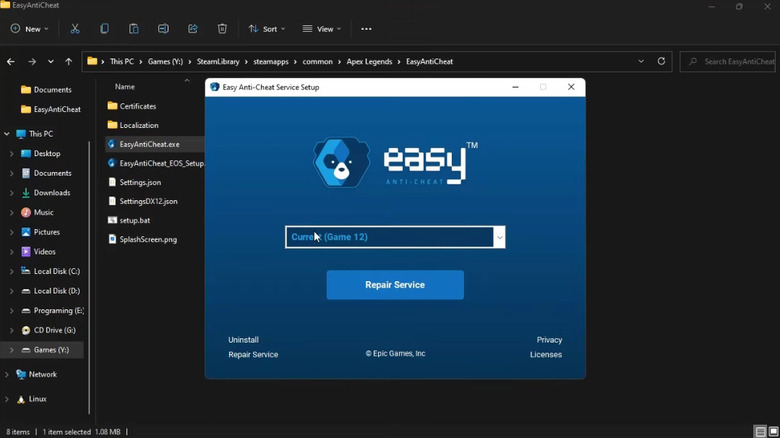Viewport: 780px width, 438px height.
Task: Select the SplashScreen.png file
Action: click(142, 239)
